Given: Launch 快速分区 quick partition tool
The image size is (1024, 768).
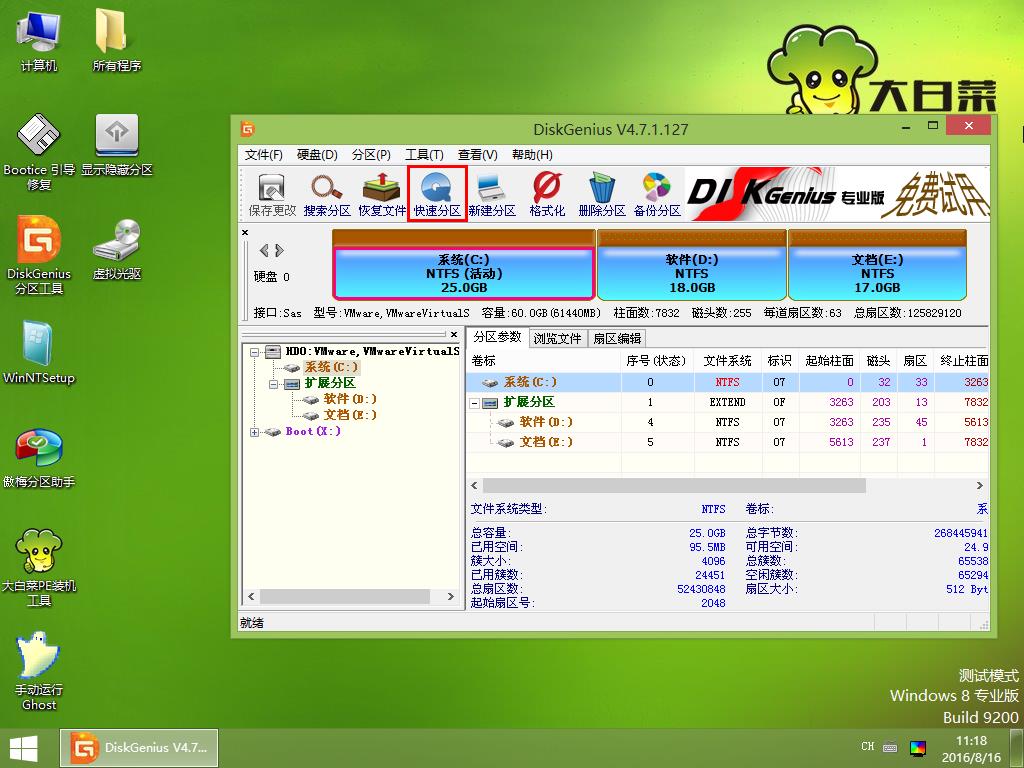Looking at the screenshot, I should click(437, 194).
